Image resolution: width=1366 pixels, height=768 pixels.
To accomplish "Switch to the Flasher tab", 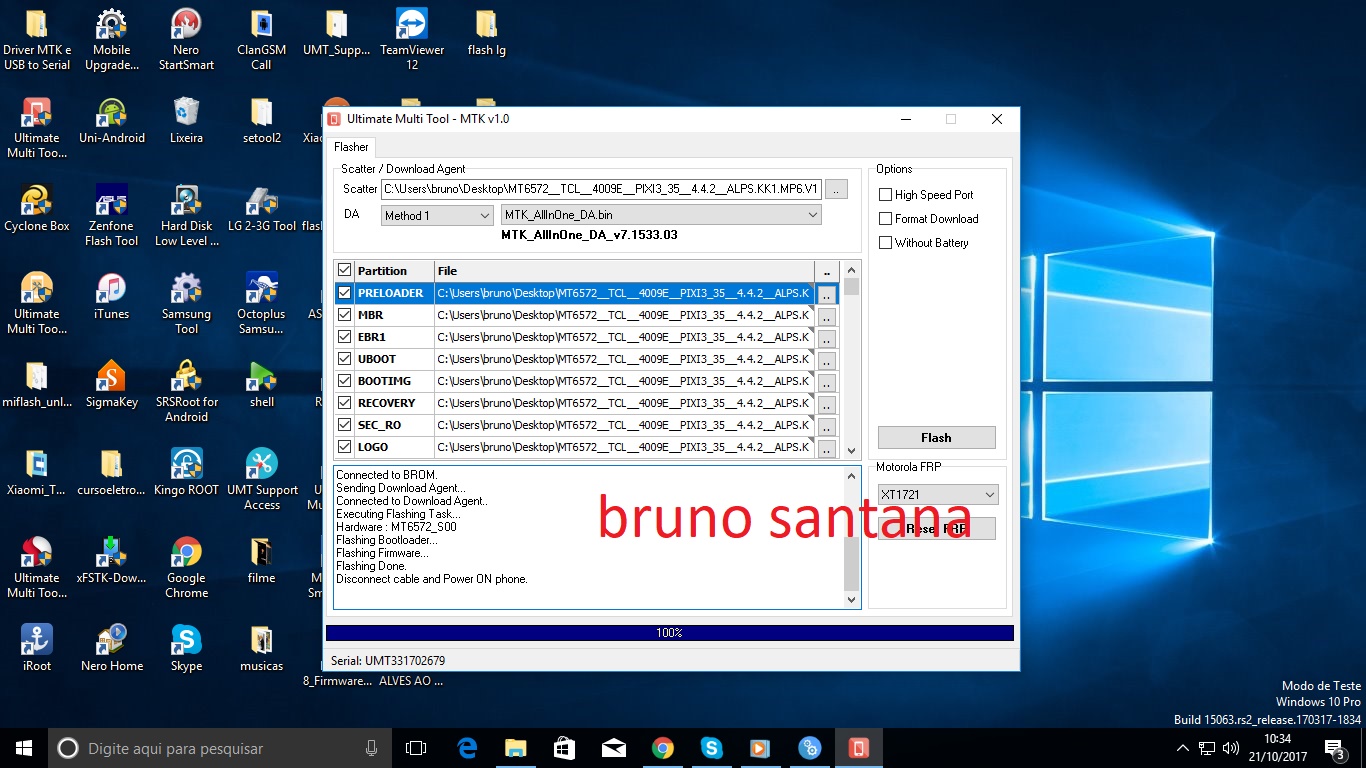I will point(351,147).
